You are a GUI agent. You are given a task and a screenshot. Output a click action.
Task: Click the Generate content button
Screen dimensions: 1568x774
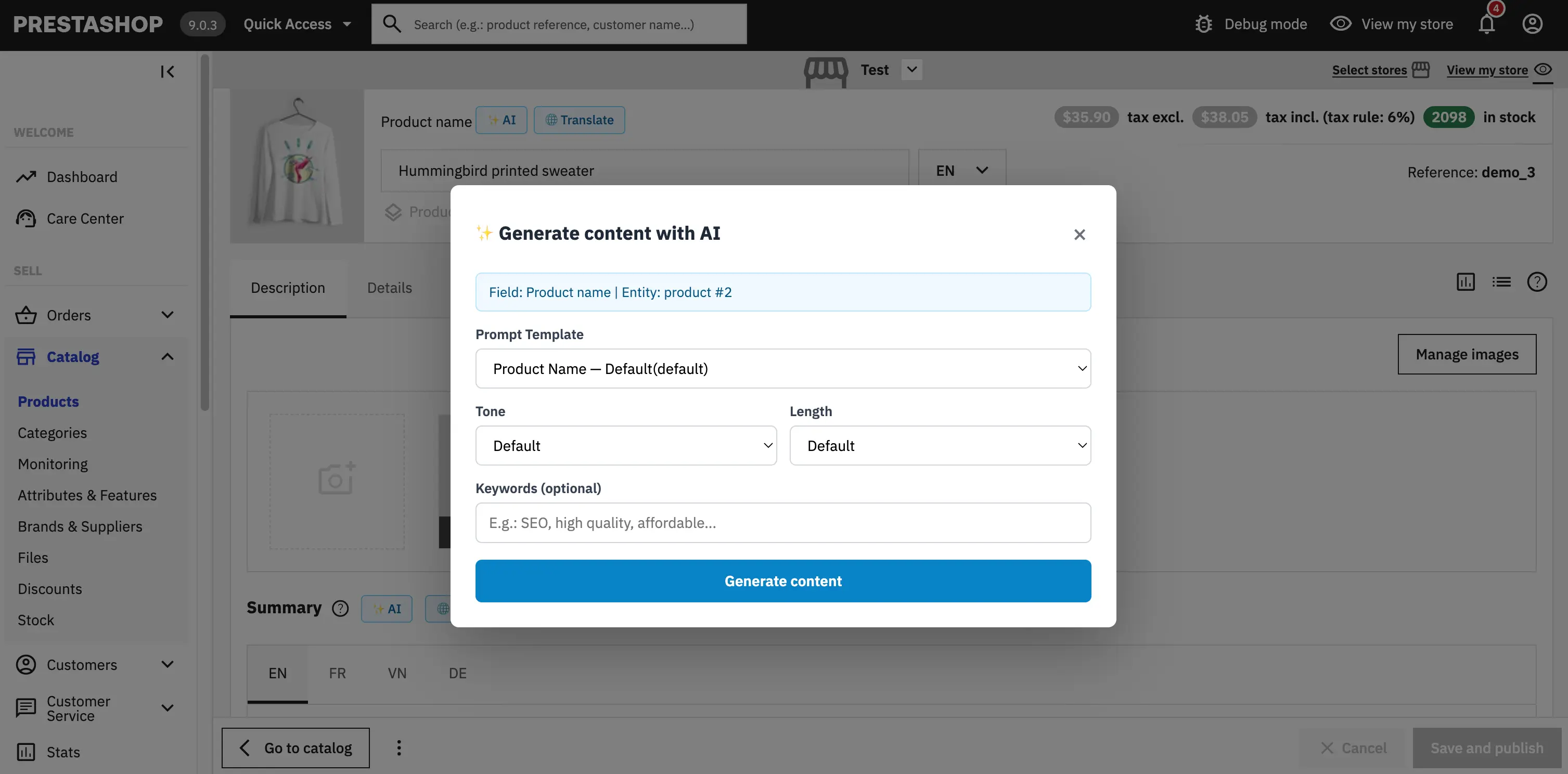pyautogui.click(x=783, y=581)
